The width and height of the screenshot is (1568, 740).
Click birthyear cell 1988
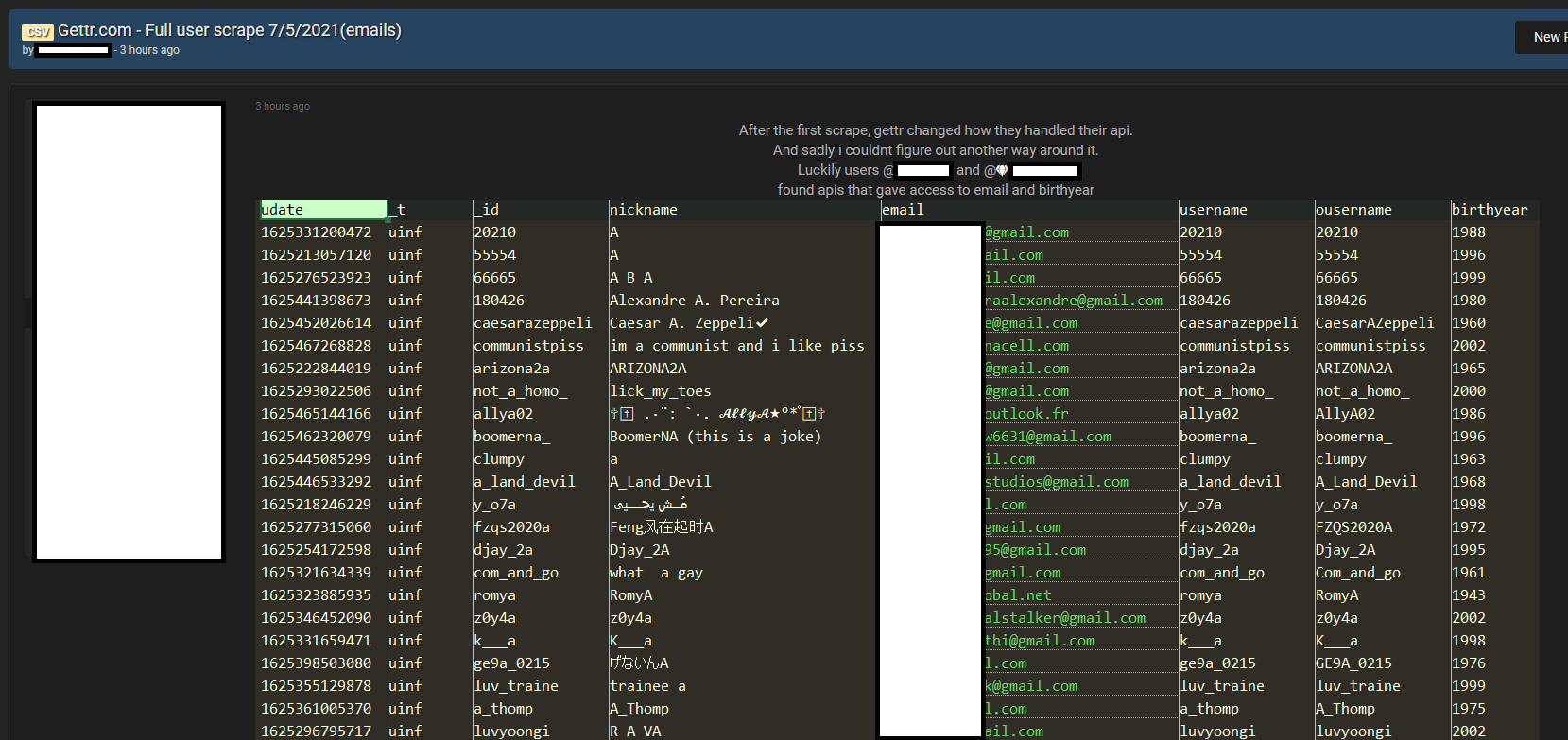coord(1469,232)
